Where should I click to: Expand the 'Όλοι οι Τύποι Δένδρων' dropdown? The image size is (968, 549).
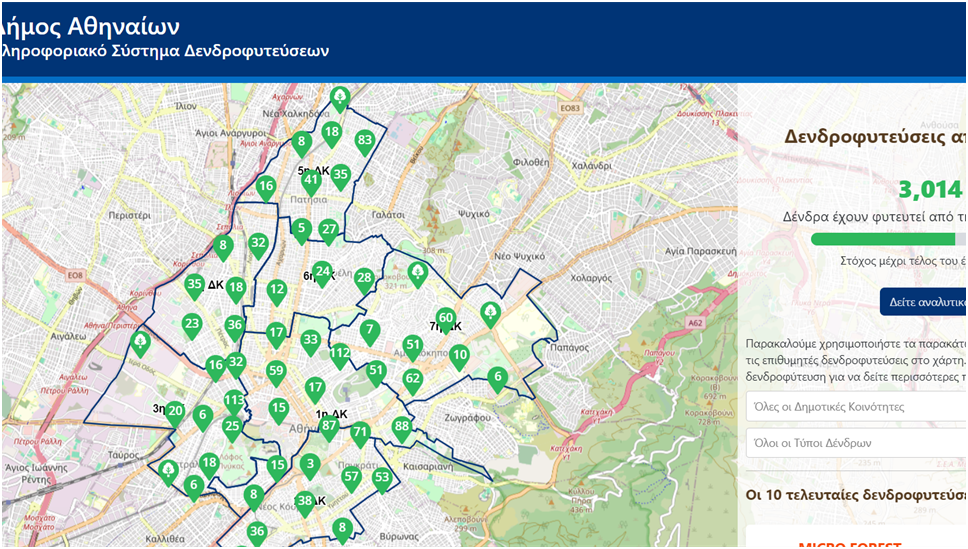tap(856, 443)
